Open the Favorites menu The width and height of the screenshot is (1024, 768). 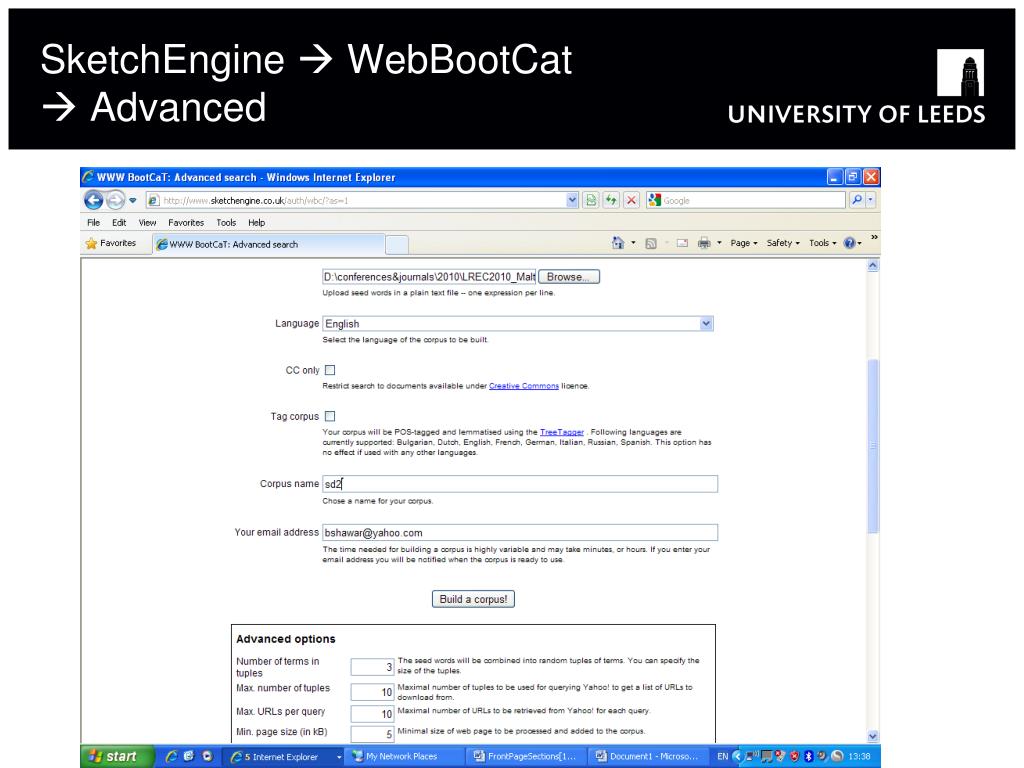pyautogui.click(x=186, y=223)
